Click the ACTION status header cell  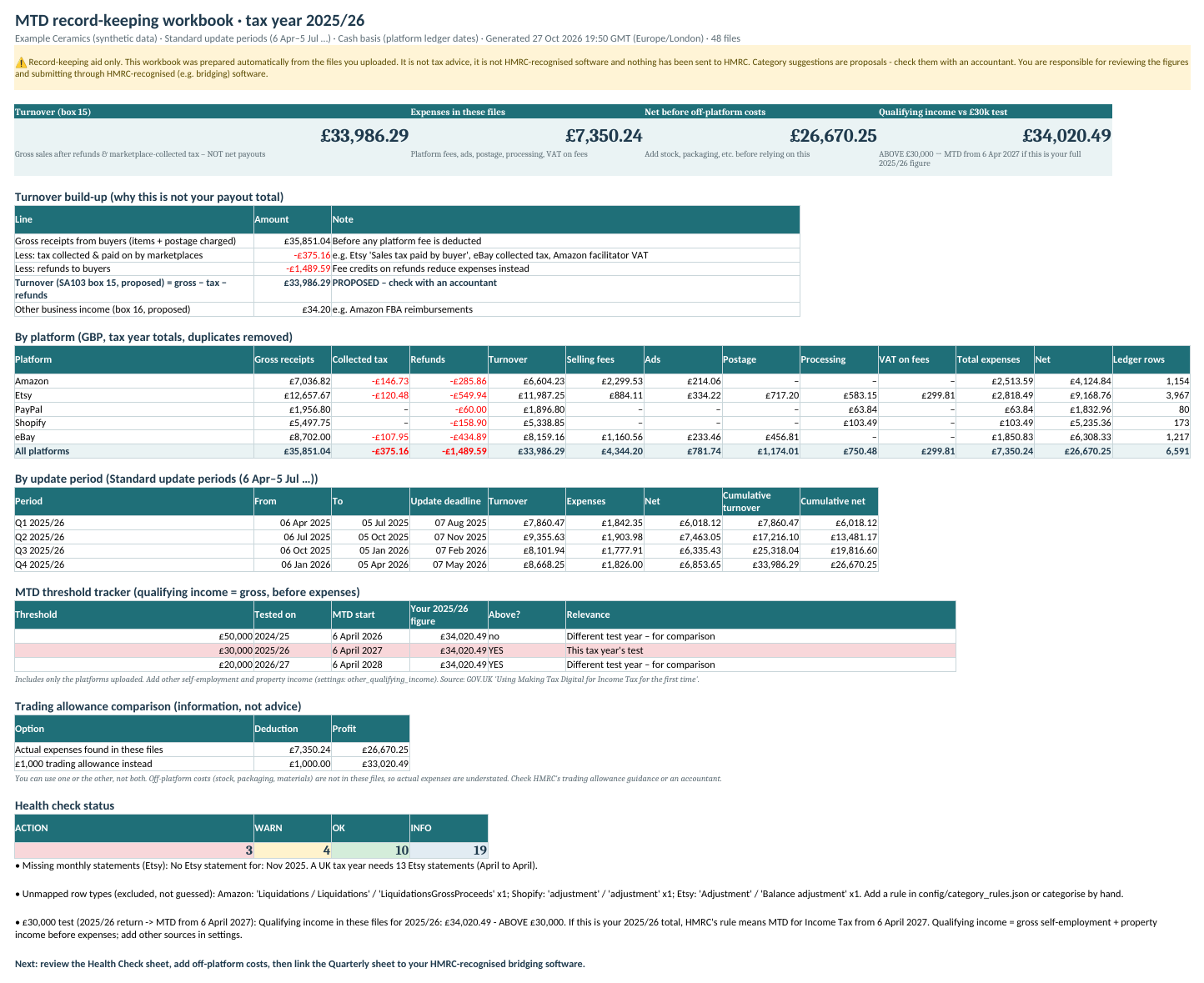click(x=134, y=828)
